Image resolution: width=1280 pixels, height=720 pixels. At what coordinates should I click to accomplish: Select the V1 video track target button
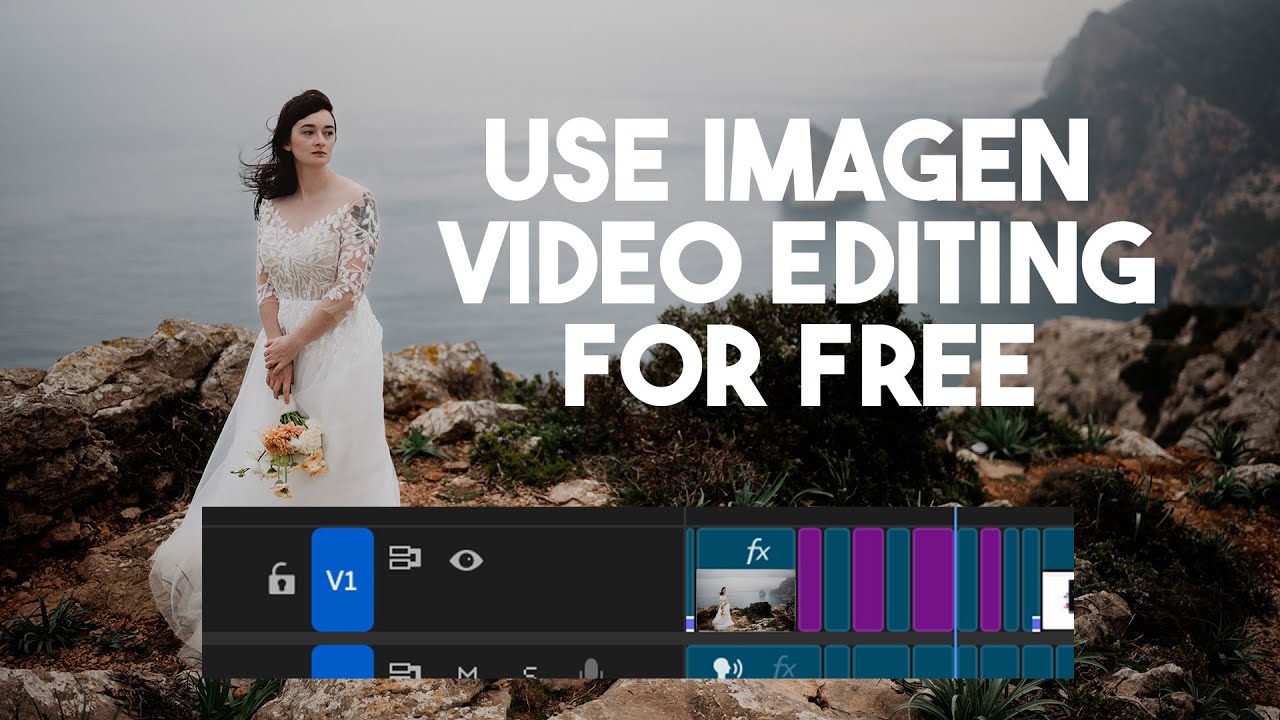click(342, 580)
